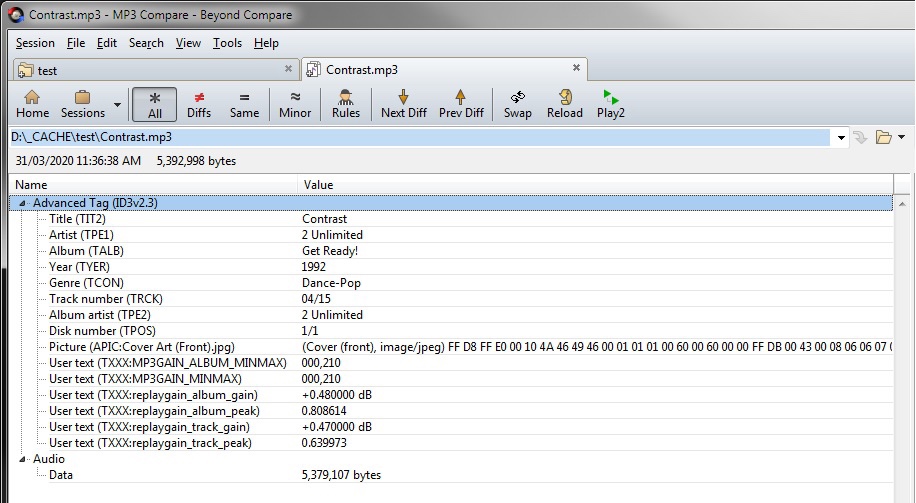Select the replaygain_track_peak row

451,443
